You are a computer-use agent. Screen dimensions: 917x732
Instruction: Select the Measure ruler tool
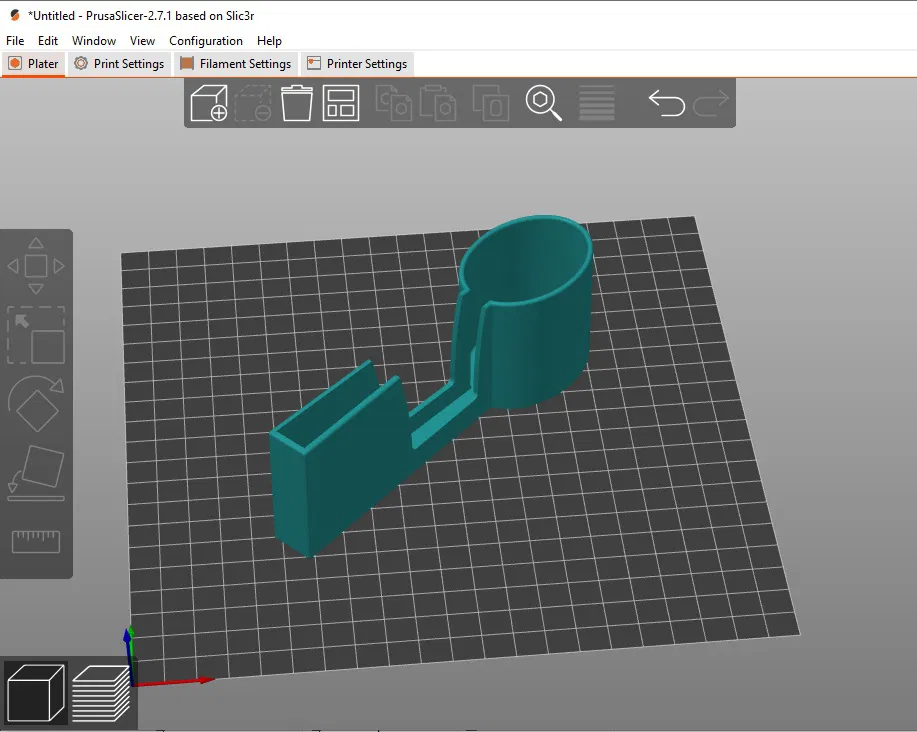pyautogui.click(x=36, y=541)
